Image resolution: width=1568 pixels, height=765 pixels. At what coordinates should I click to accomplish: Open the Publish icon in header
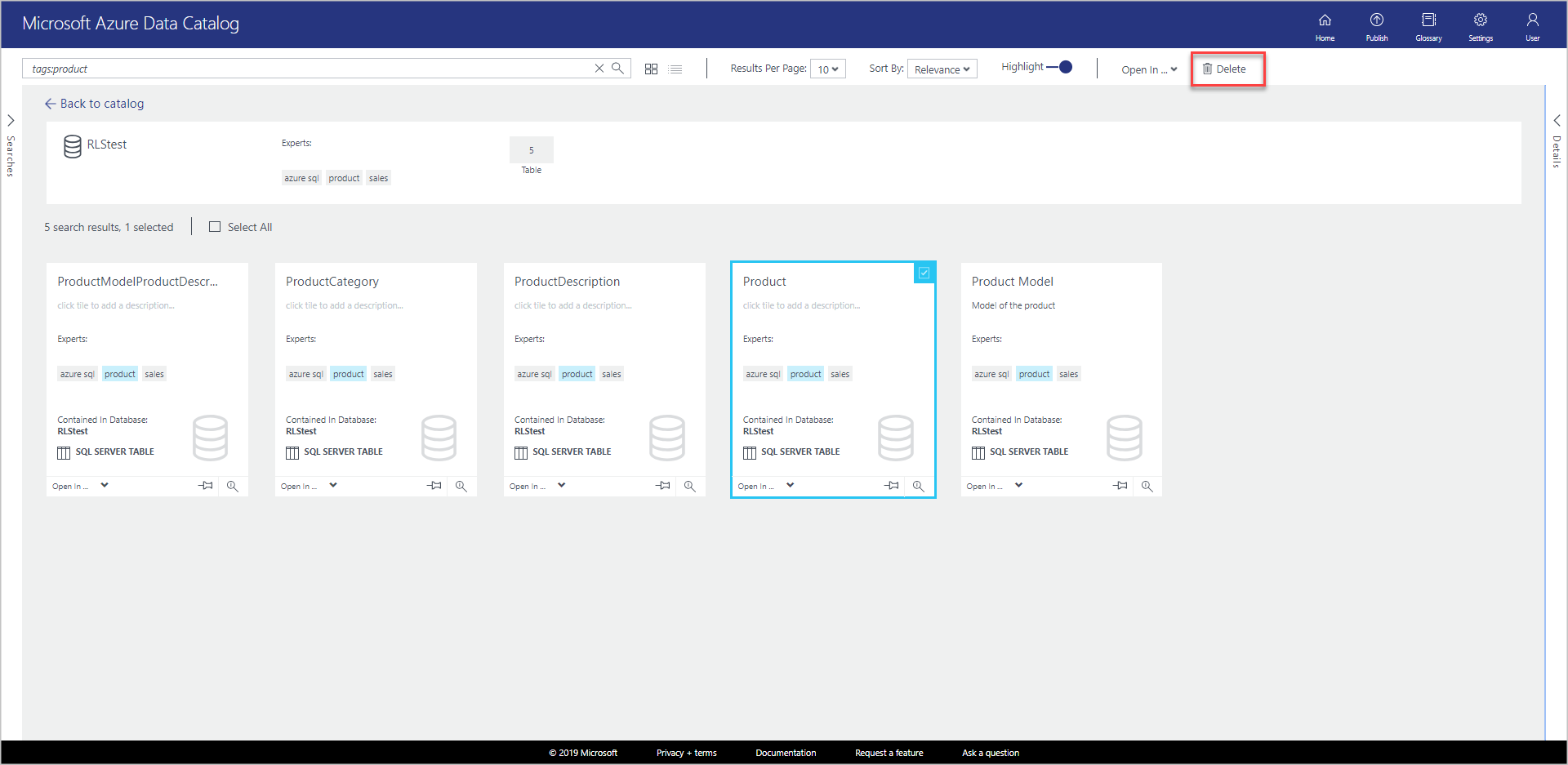coord(1376,25)
